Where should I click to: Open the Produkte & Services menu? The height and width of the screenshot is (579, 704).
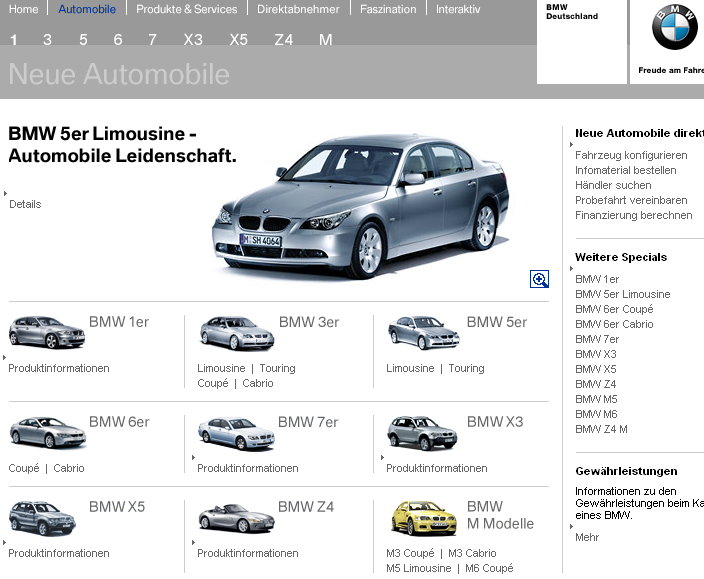(187, 9)
